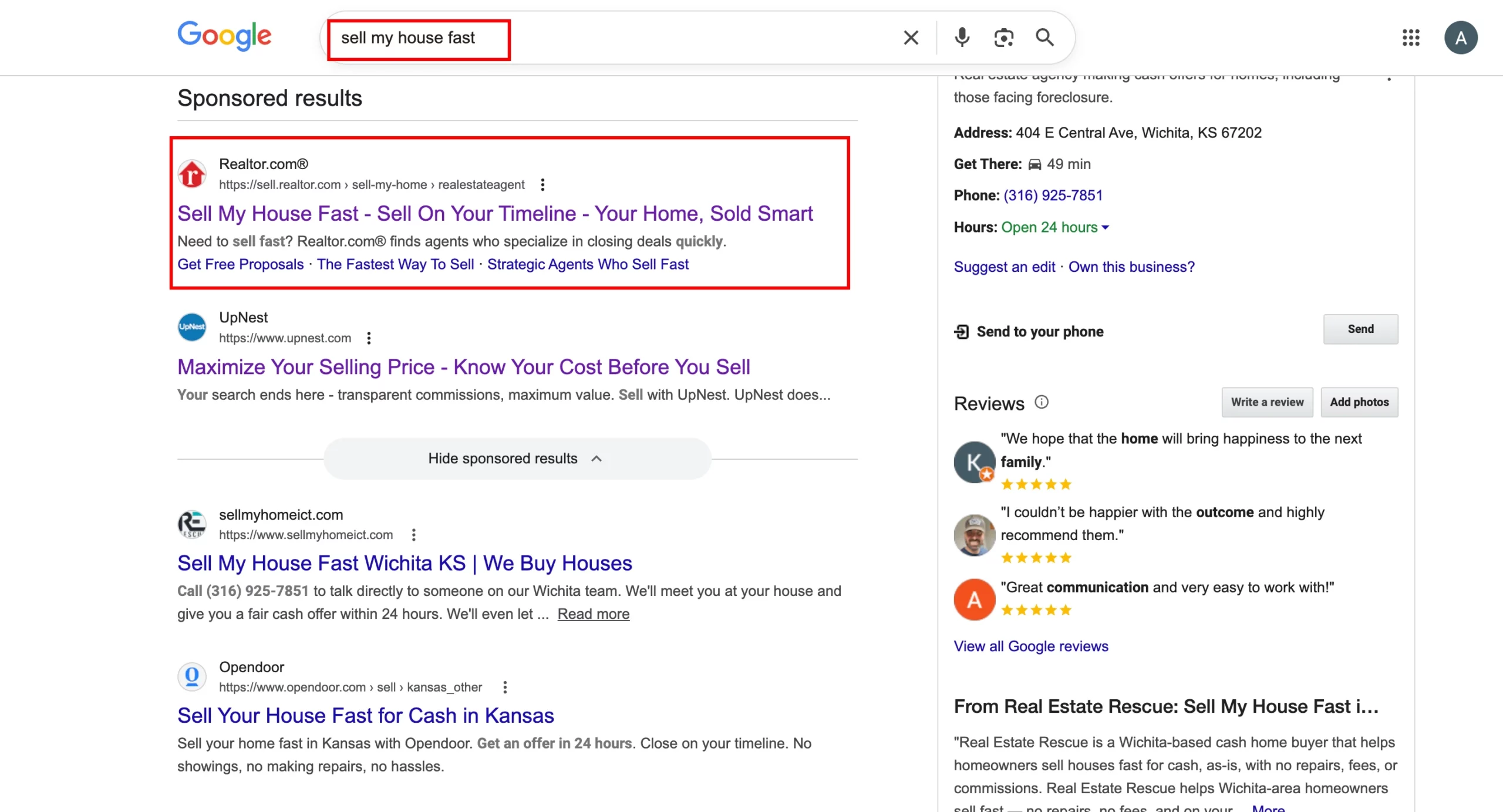Clear the search box with X
Screen dimensions: 1503x812
pos(911,38)
